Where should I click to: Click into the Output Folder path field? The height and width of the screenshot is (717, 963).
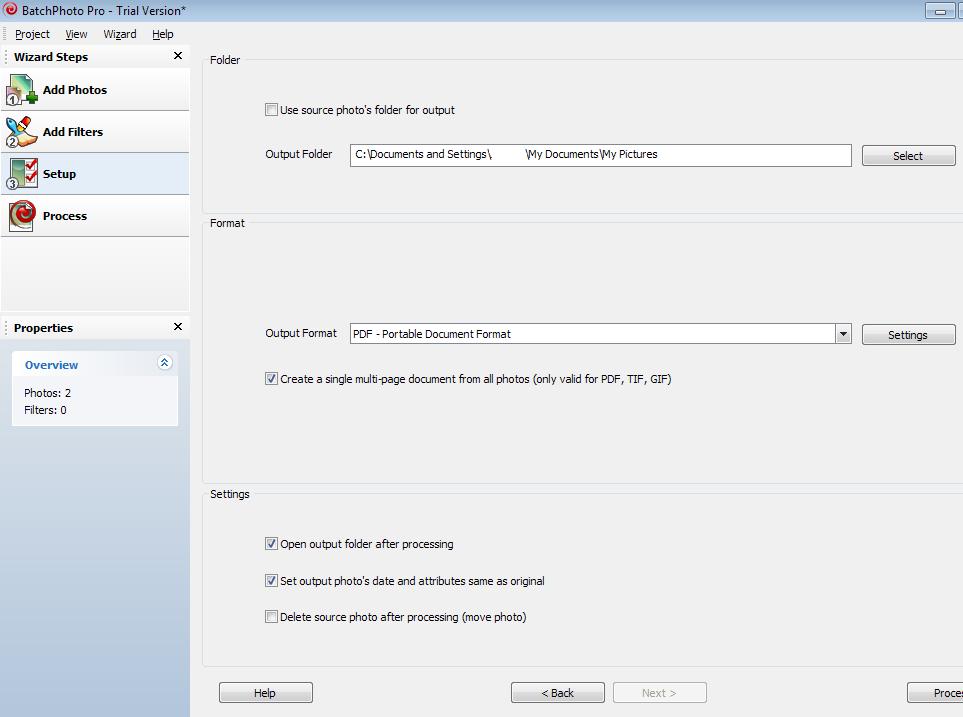(x=600, y=155)
